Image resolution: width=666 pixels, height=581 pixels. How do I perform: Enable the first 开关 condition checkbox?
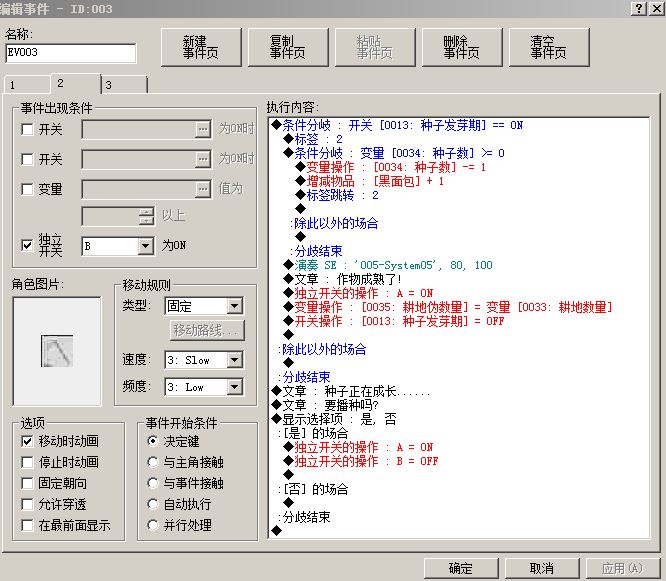[x=27, y=129]
